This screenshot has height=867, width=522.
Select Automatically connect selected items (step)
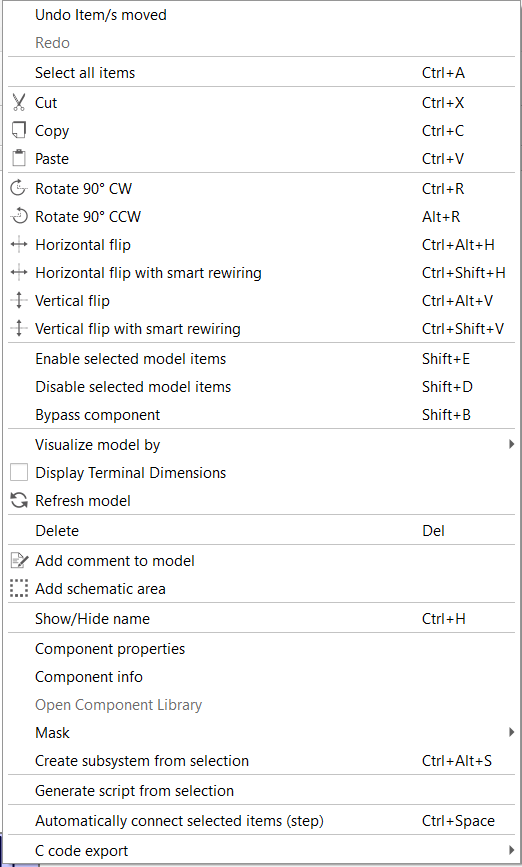(x=262, y=821)
